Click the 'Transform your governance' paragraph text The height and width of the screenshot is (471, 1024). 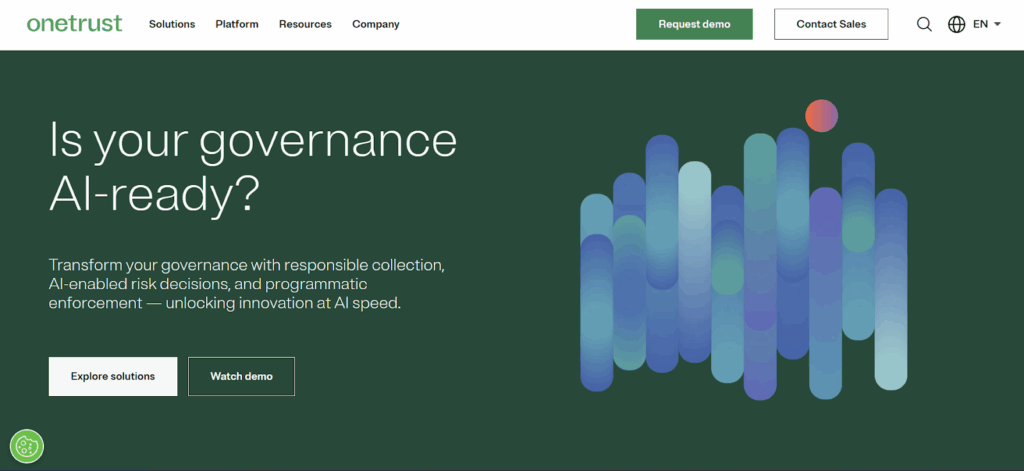pyautogui.click(x=246, y=284)
